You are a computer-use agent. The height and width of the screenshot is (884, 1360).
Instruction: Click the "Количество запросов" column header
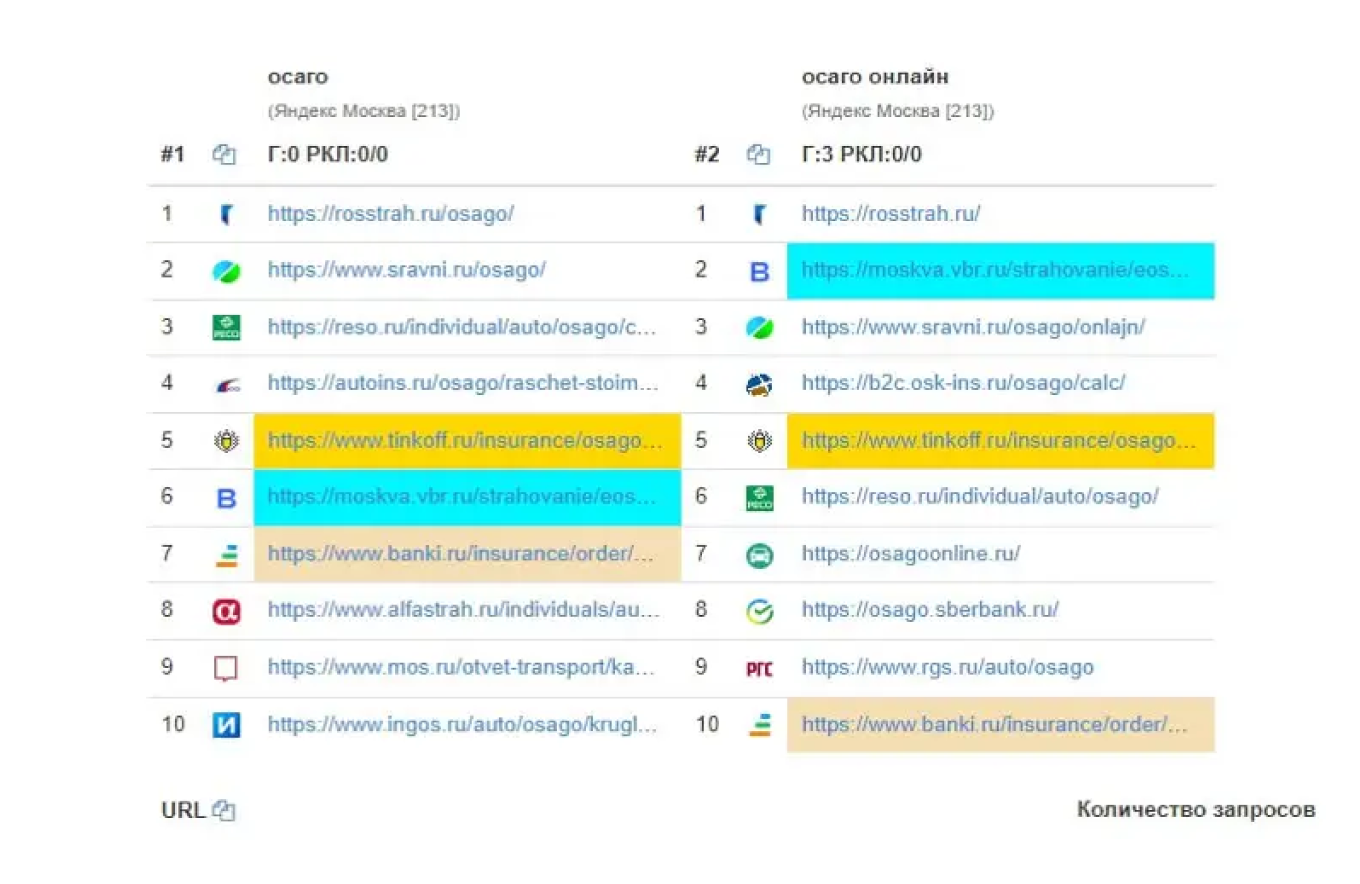(1195, 810)
